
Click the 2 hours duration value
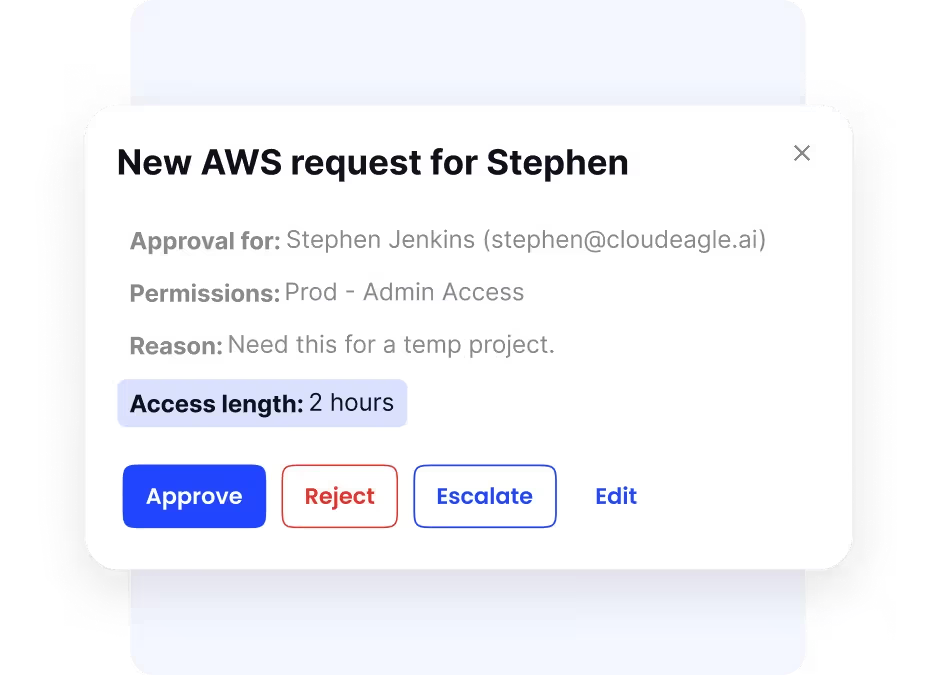pyautogui.click(x=352, y=403)
